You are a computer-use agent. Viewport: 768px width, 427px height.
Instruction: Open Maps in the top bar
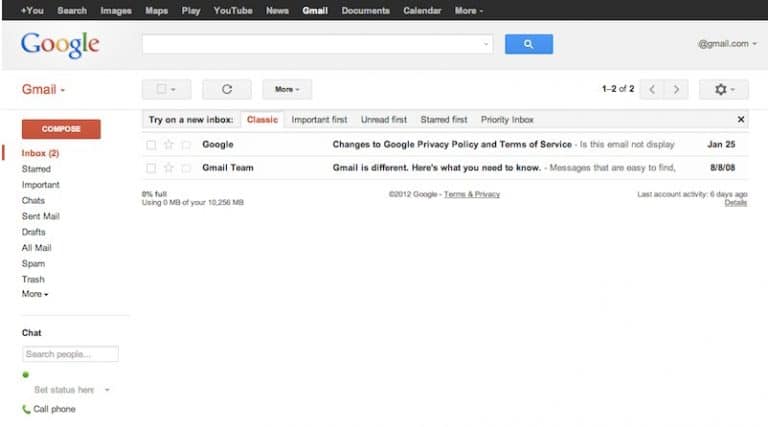pos(157,10)
